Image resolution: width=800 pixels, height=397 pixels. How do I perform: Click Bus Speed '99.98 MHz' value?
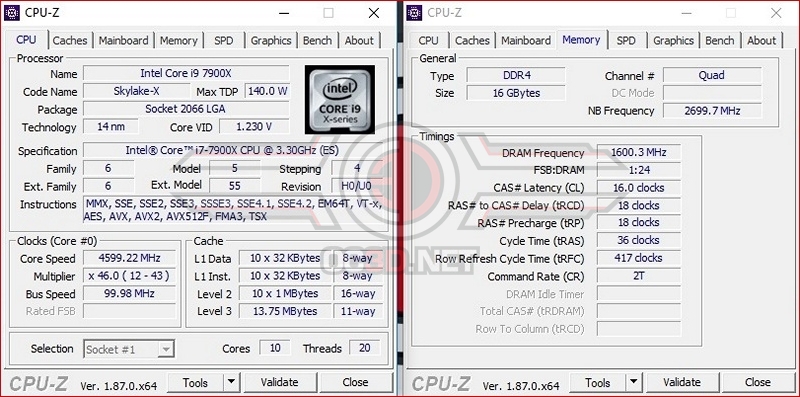[130, 294]
